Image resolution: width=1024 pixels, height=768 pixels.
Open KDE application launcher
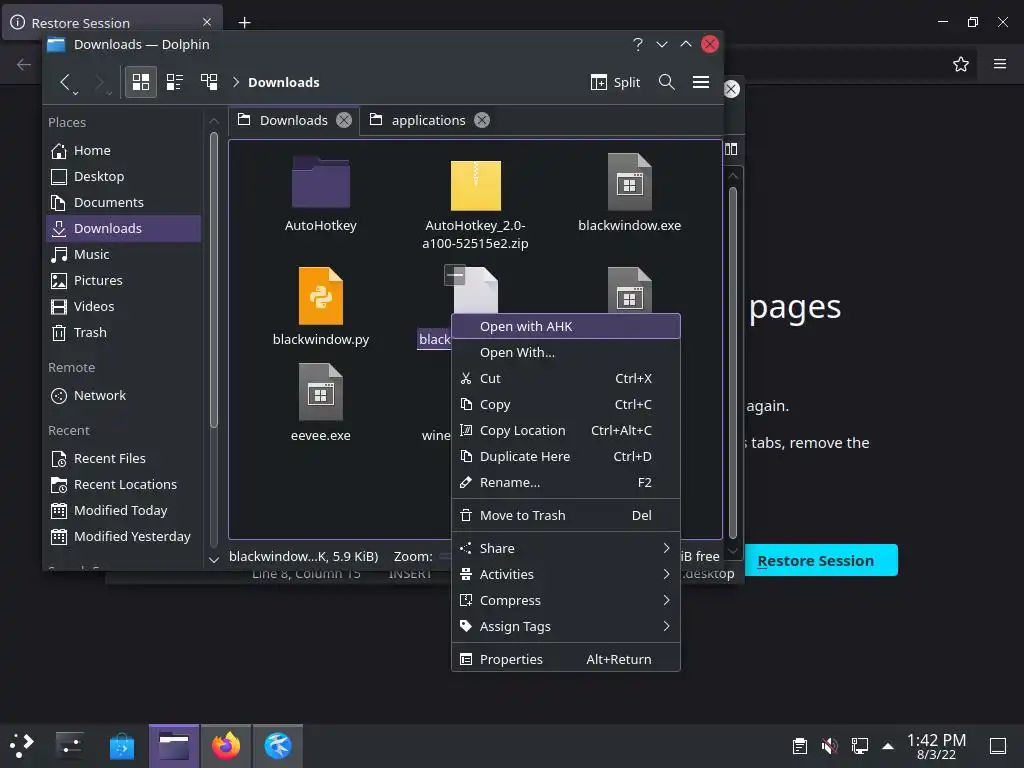(22, 746)
